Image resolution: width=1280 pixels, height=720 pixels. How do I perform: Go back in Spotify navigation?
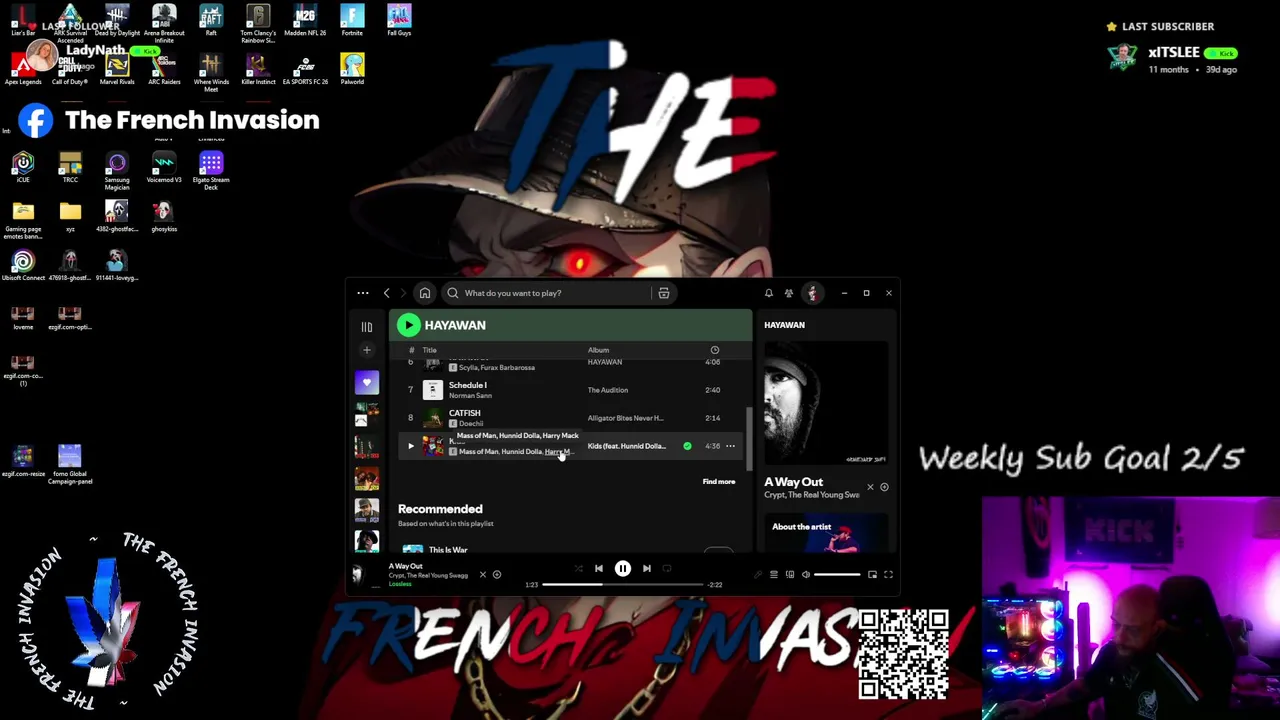[387, 293]
